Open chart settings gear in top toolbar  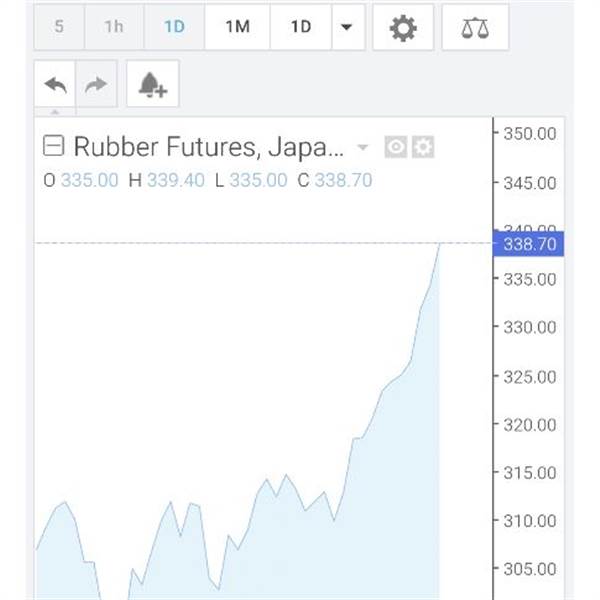tap(403, 27)
